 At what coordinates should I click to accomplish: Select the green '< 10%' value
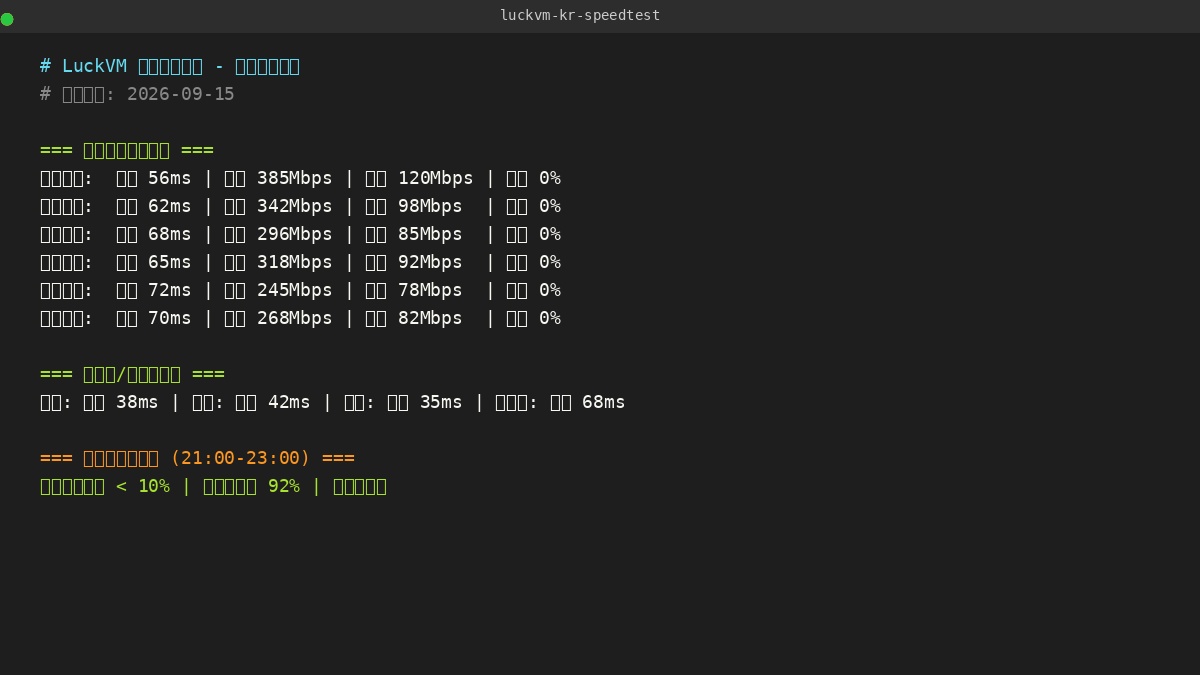tap(142, 486)
